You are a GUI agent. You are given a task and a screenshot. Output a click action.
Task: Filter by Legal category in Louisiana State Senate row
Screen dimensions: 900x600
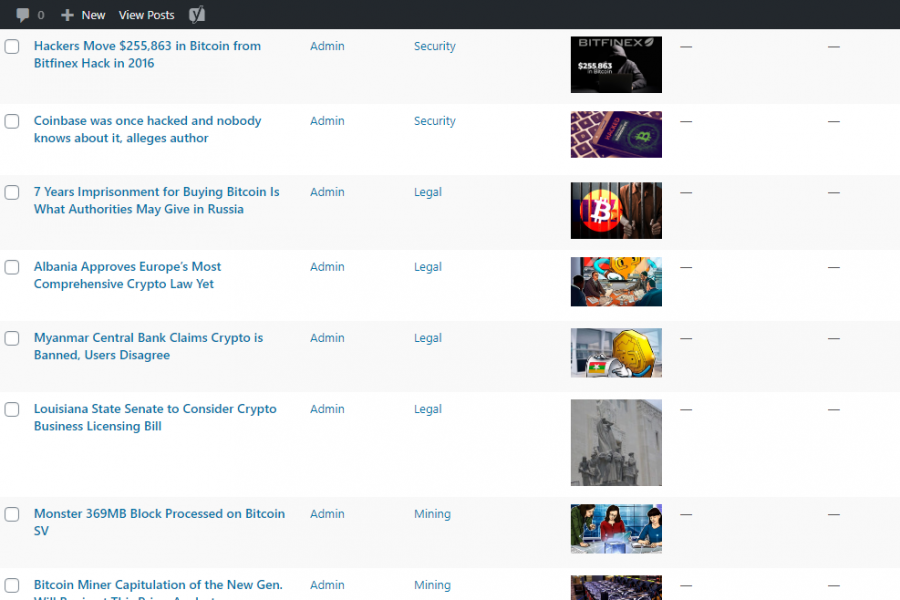click(x=428, y=409)
